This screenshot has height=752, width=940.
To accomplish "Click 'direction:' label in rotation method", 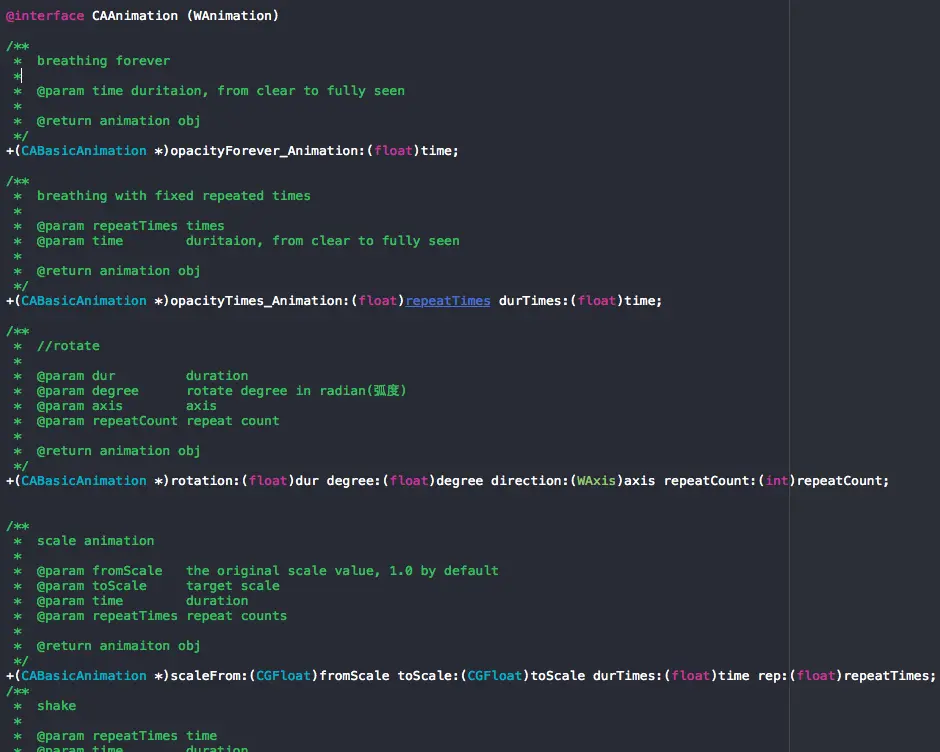I will (529, 480).
